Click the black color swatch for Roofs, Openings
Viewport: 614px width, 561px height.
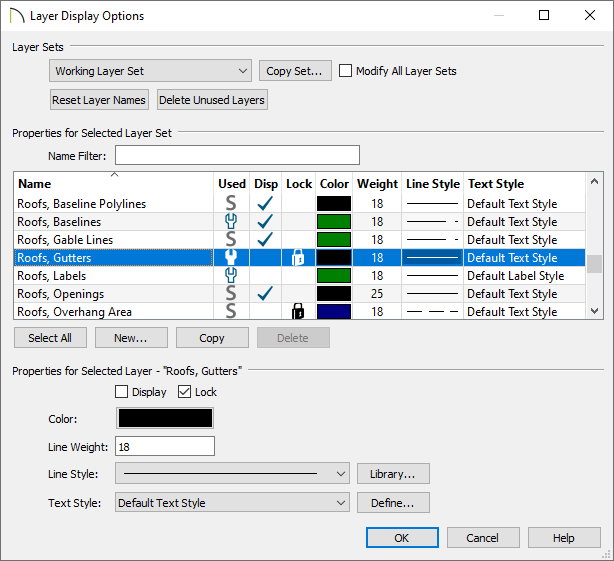(334, 294)
